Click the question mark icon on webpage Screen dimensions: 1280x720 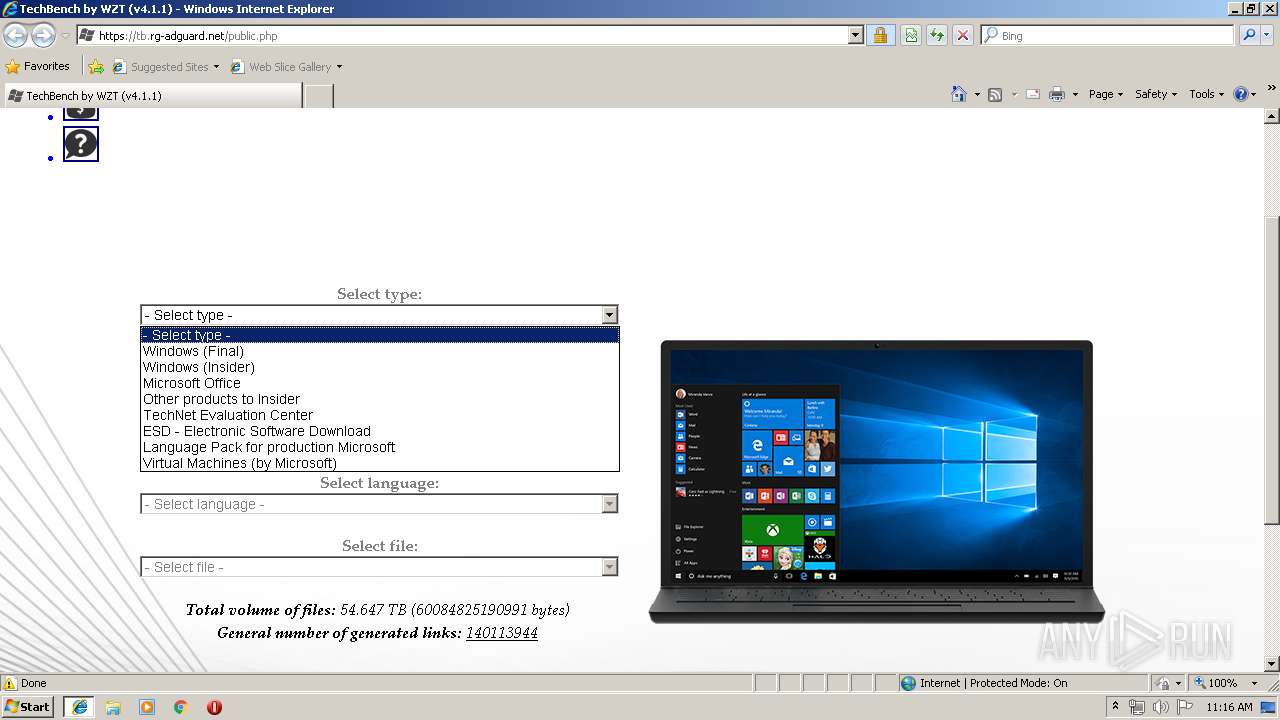(x=81, y=144)
